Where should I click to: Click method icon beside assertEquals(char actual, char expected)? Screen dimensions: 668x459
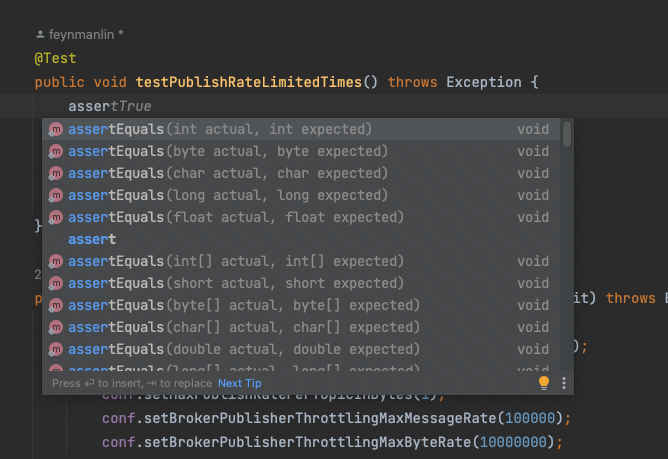(x=55, y=173)
